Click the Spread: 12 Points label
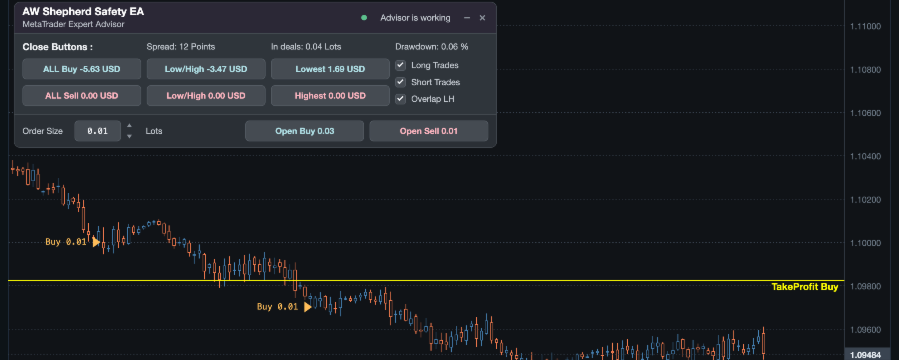Screen dimensions: 899x360 [181, 46]
